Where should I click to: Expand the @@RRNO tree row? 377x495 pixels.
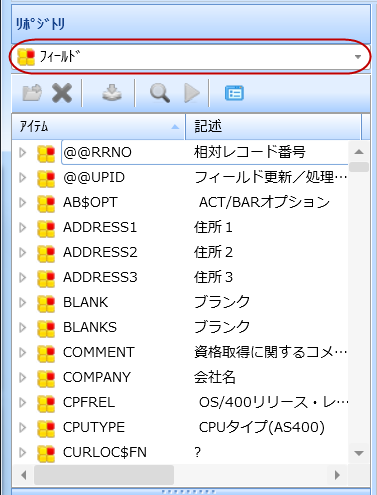23,153
